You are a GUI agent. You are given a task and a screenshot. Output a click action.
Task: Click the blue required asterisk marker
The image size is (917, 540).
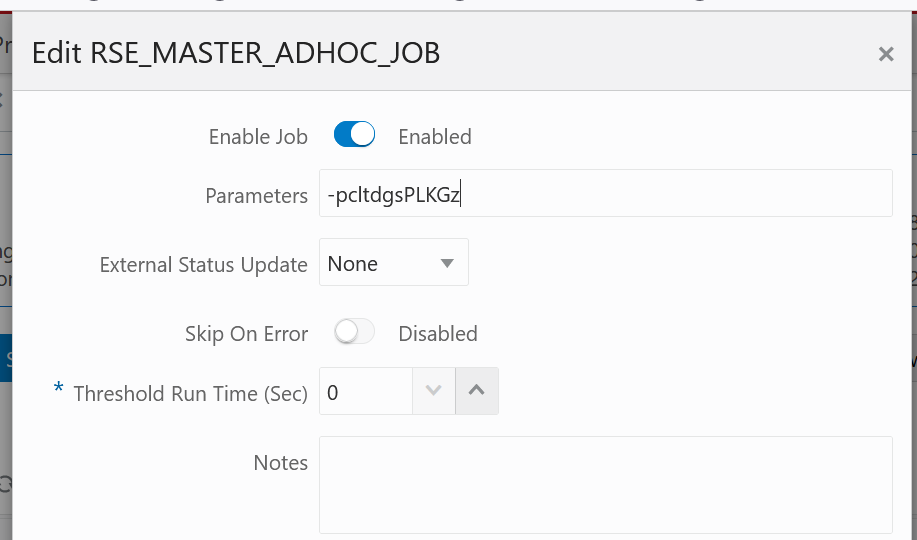pos(58,388)
